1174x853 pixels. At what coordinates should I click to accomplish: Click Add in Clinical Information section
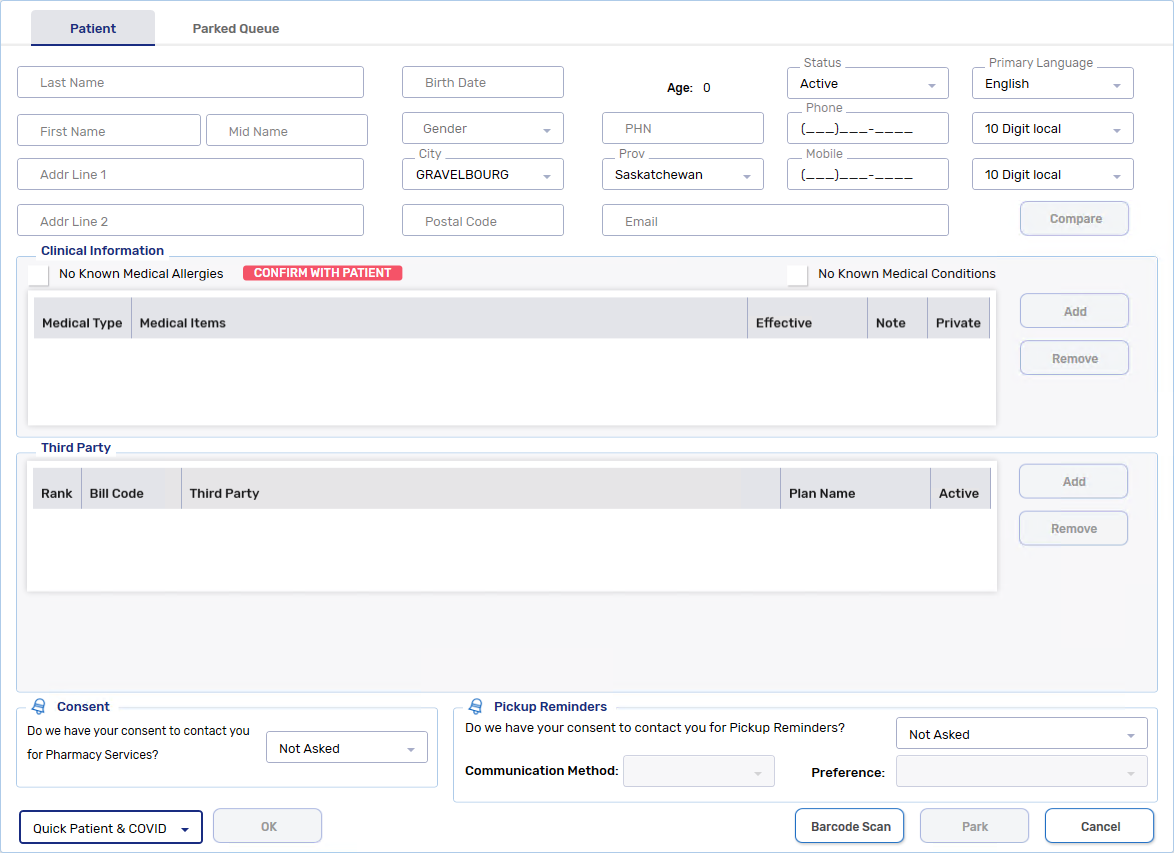(x=1074, y=310)
